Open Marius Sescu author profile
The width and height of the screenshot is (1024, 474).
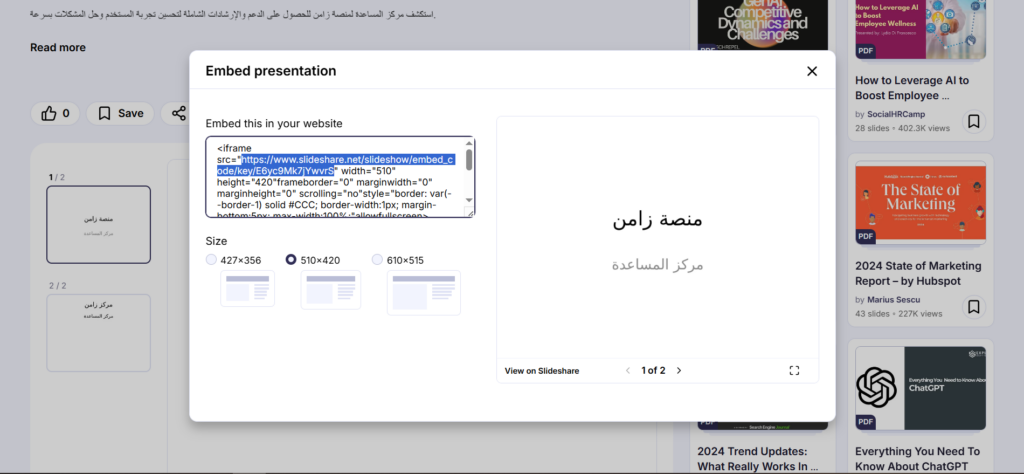point(893,300)
